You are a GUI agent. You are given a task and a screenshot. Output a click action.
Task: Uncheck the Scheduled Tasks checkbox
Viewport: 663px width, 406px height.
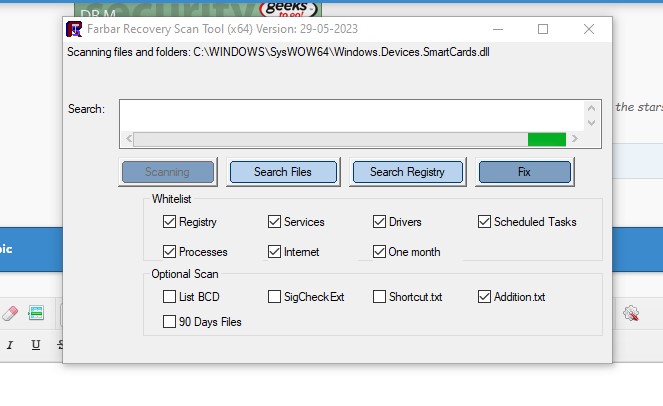[x=484, y=222]
